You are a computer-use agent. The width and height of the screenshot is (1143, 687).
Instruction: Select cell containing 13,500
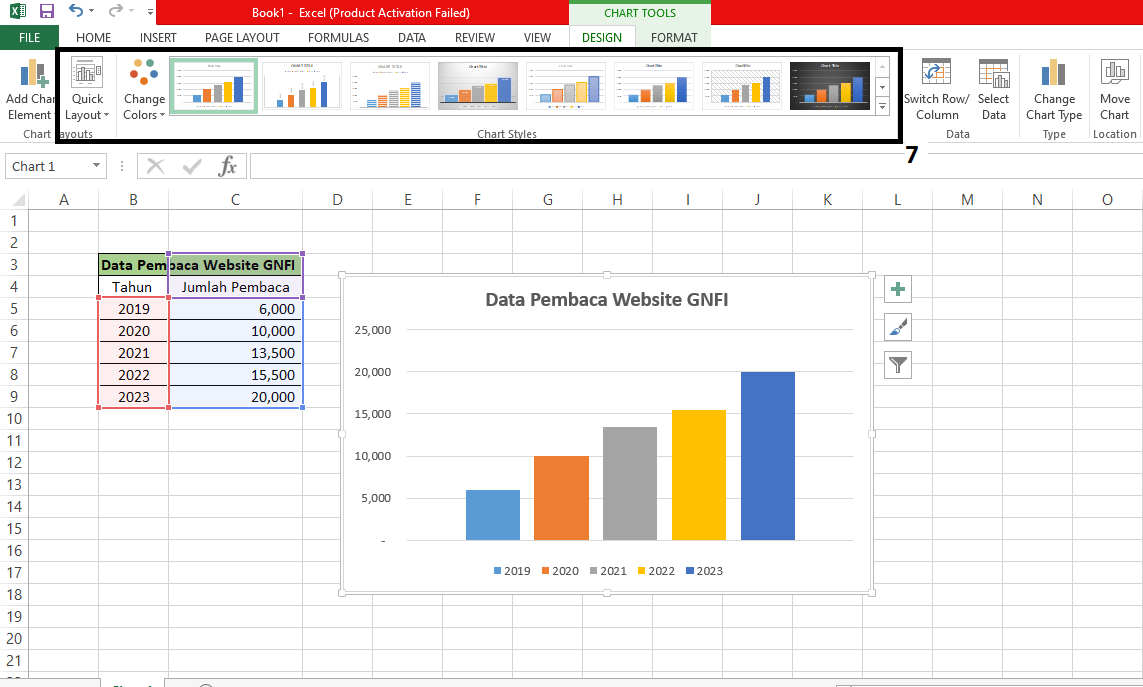pyautogui.click(x=235, y=353)
